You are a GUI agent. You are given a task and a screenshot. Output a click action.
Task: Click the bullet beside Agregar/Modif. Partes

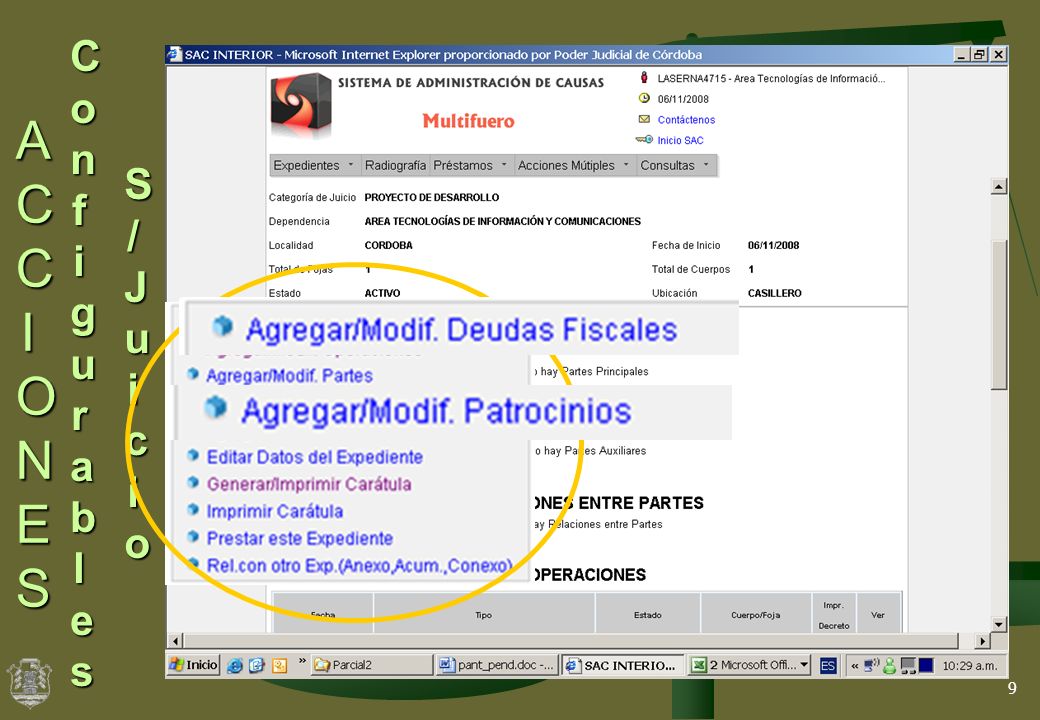(193, 374)
